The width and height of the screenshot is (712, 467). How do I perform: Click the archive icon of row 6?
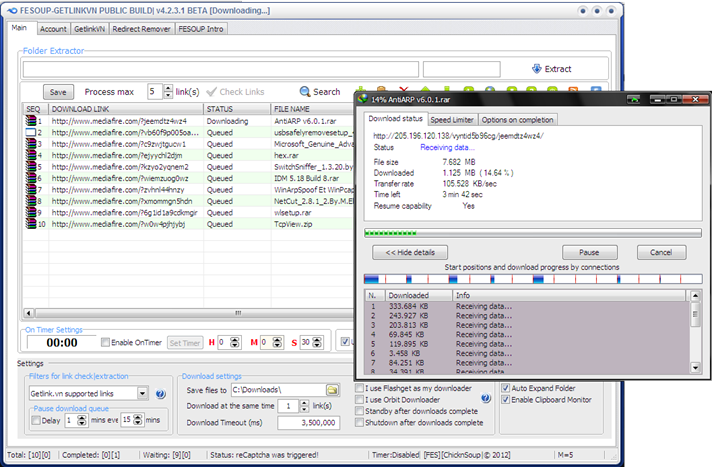(x=31, y=178)
